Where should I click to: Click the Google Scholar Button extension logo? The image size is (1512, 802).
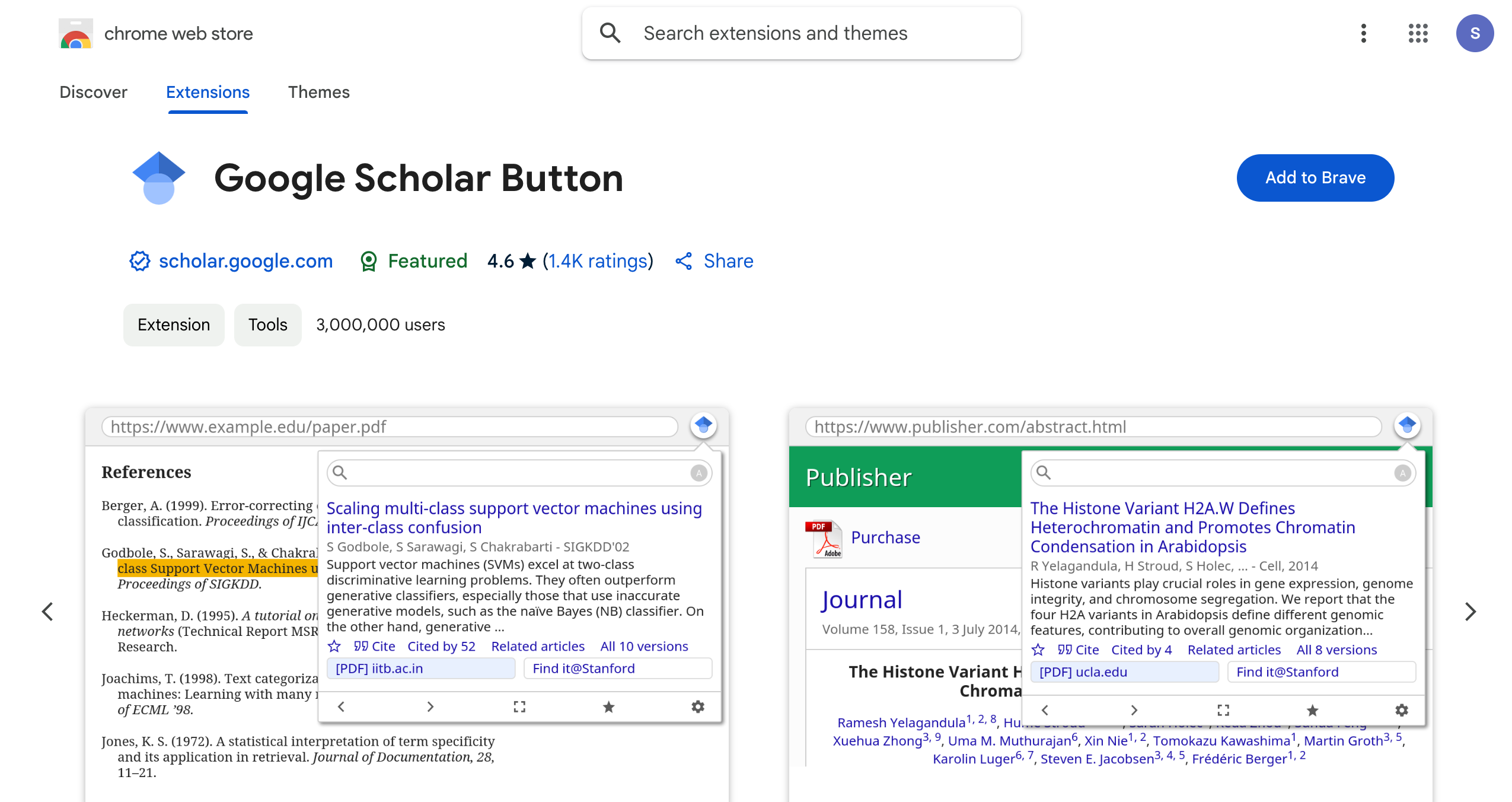tap(159, 177)
